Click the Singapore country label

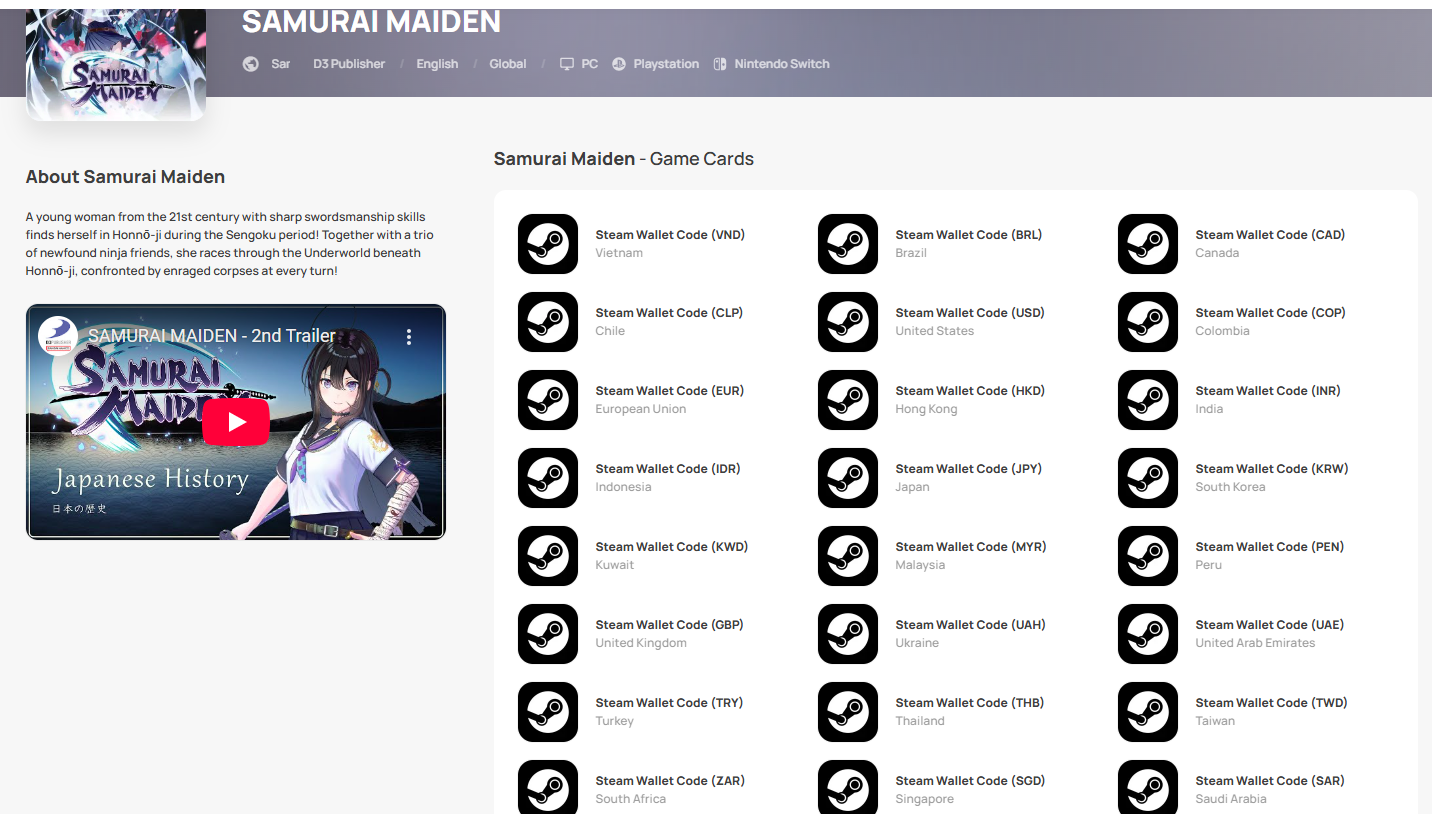(x=925, y=799)
